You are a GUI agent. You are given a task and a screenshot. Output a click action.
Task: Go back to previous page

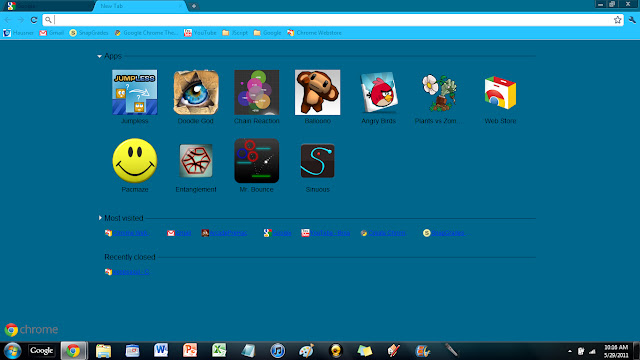8,20
